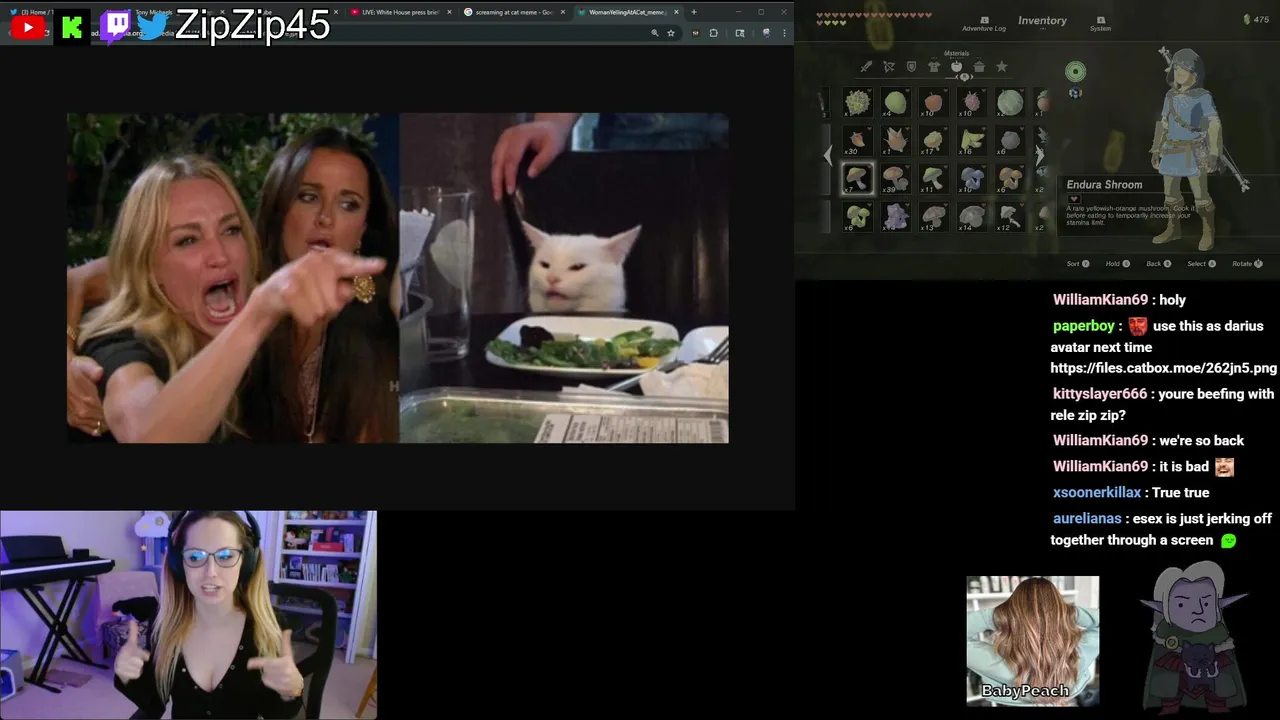Click Link character model preview

coord(1196,148)
